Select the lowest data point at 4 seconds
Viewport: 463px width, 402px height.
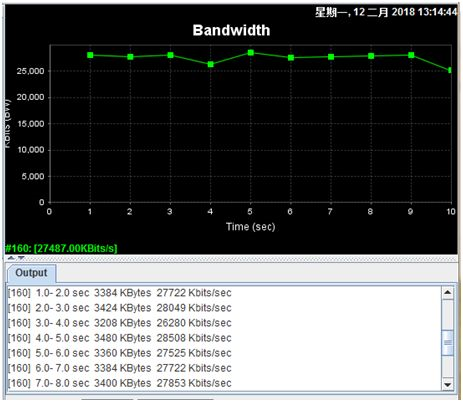(x=211, y=64)
